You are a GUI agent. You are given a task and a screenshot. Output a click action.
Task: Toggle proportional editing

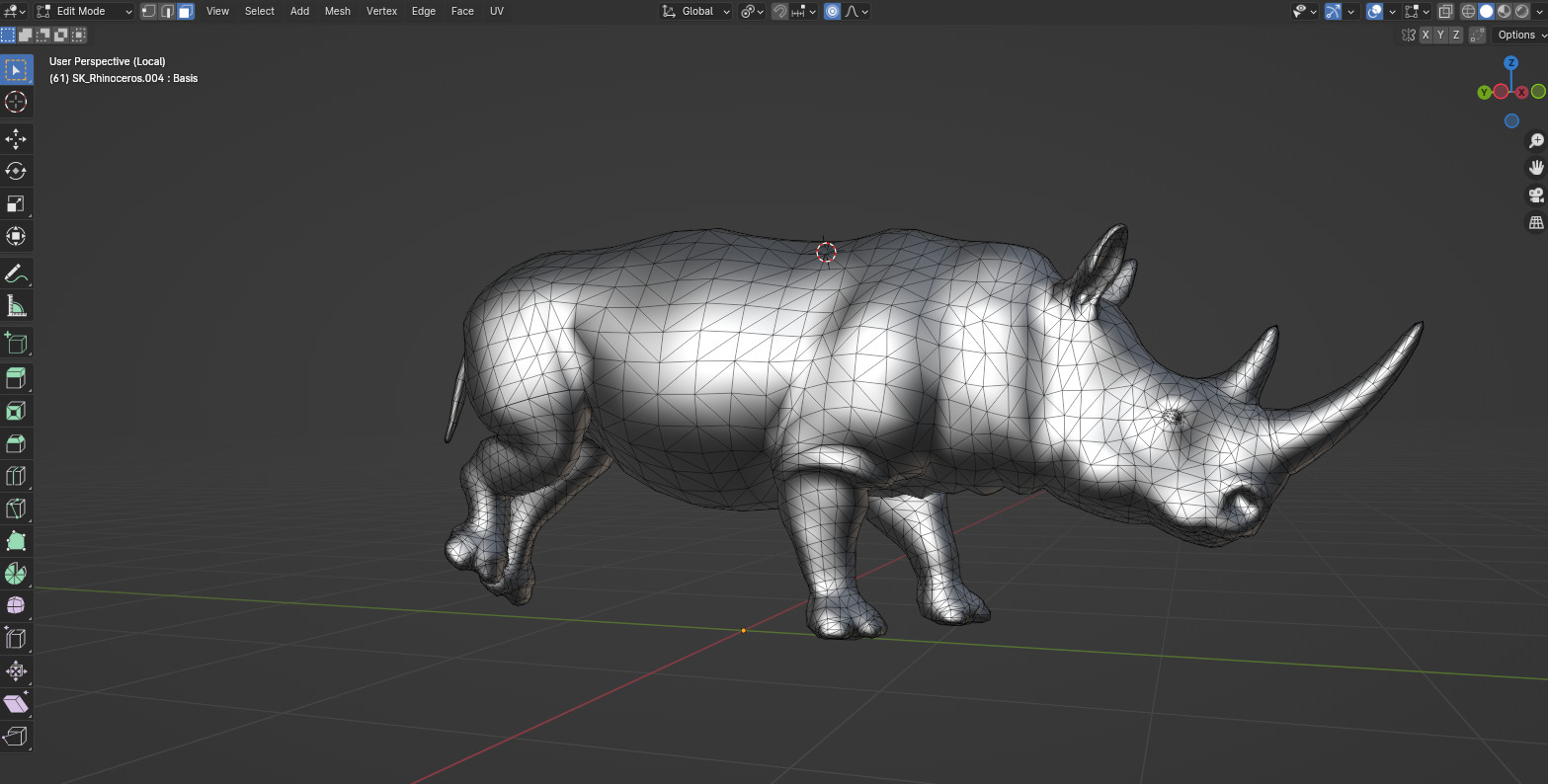(x=832, y=11)
